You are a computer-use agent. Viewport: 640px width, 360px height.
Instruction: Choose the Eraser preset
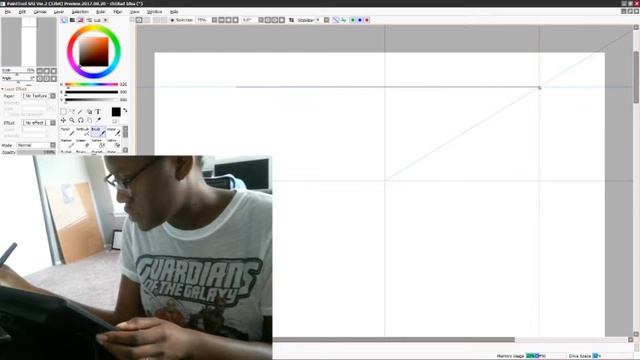click(83, 143)
